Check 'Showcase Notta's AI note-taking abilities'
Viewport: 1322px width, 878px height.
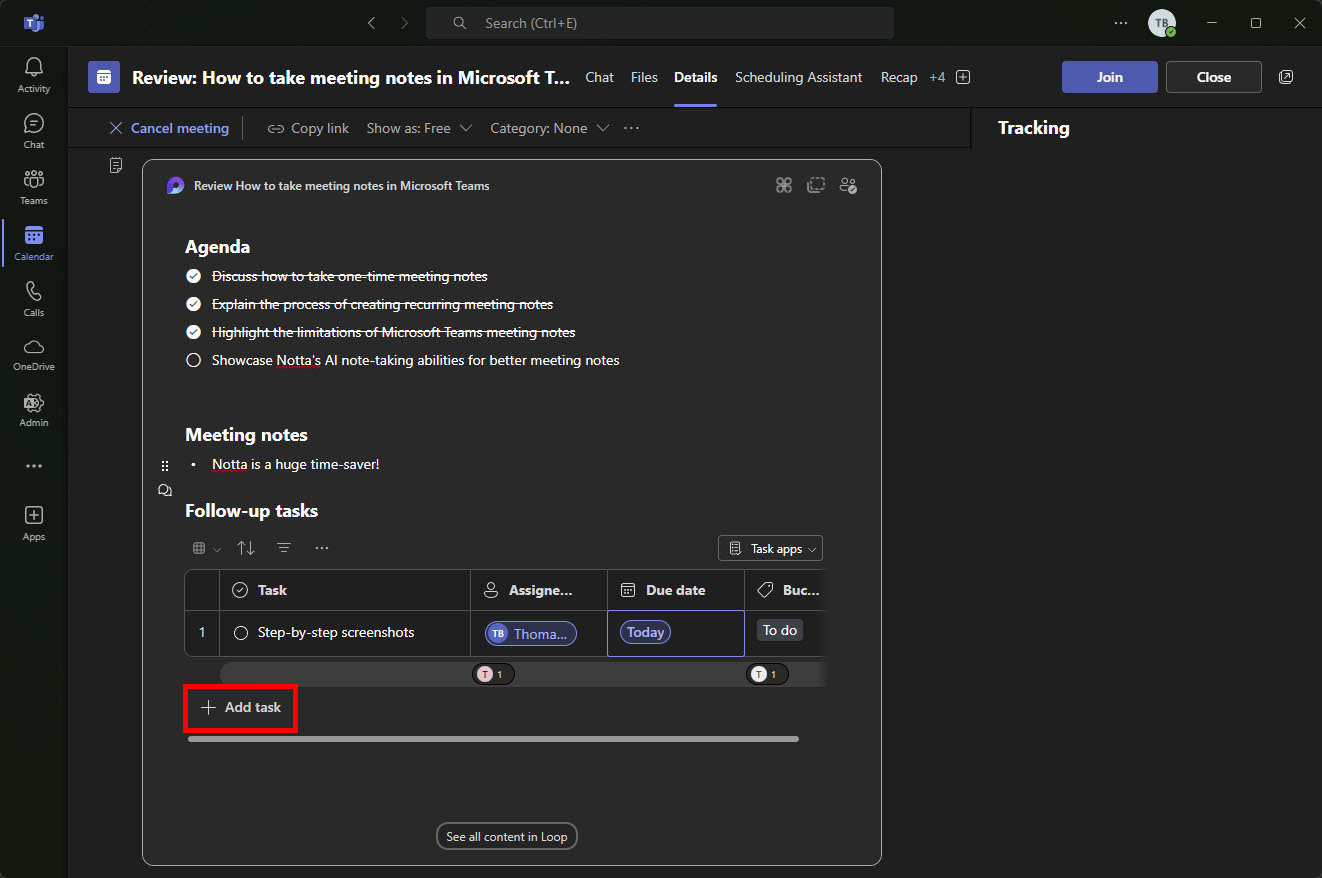coord(194,360)
